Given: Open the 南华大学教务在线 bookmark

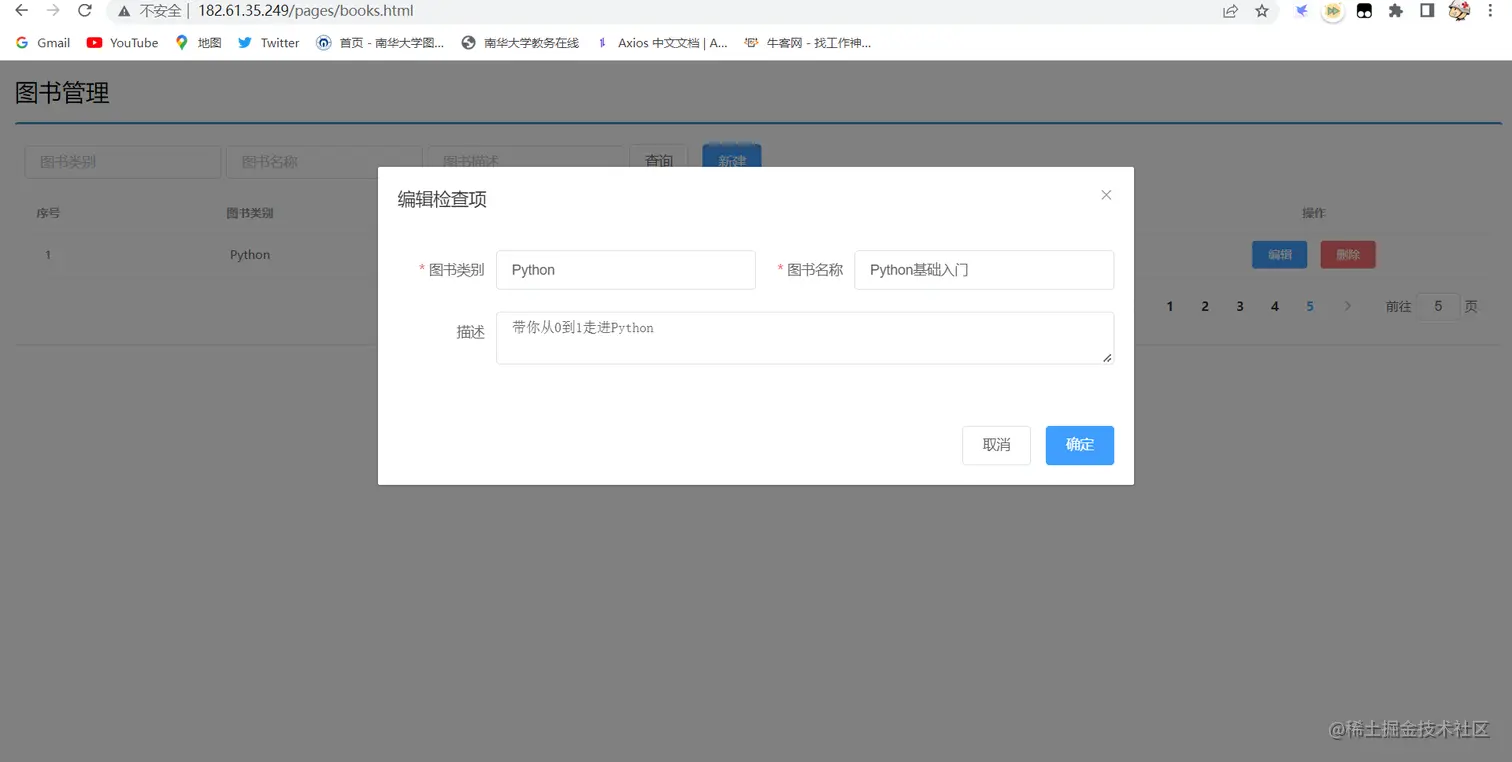Looking at the screenshot, I should (520, 43).
